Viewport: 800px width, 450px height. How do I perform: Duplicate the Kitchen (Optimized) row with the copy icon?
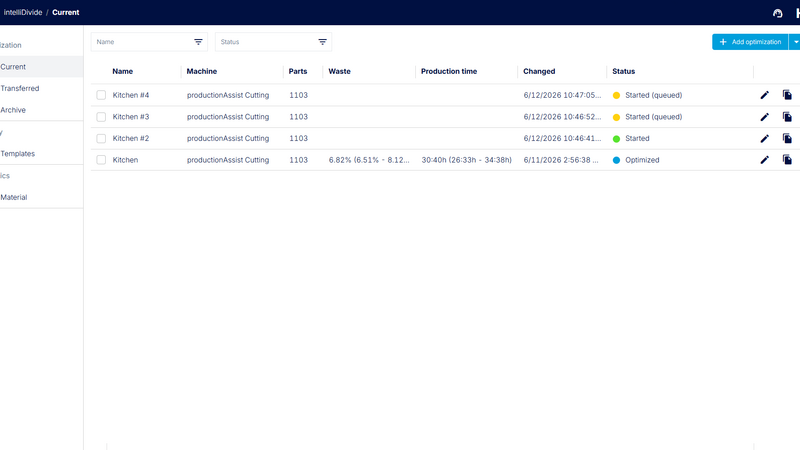pos(787,160)
